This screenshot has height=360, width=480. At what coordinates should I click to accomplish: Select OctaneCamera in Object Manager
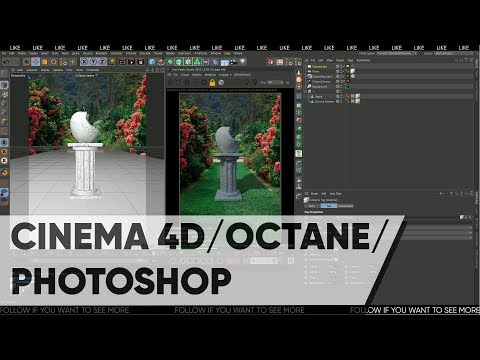321,81
